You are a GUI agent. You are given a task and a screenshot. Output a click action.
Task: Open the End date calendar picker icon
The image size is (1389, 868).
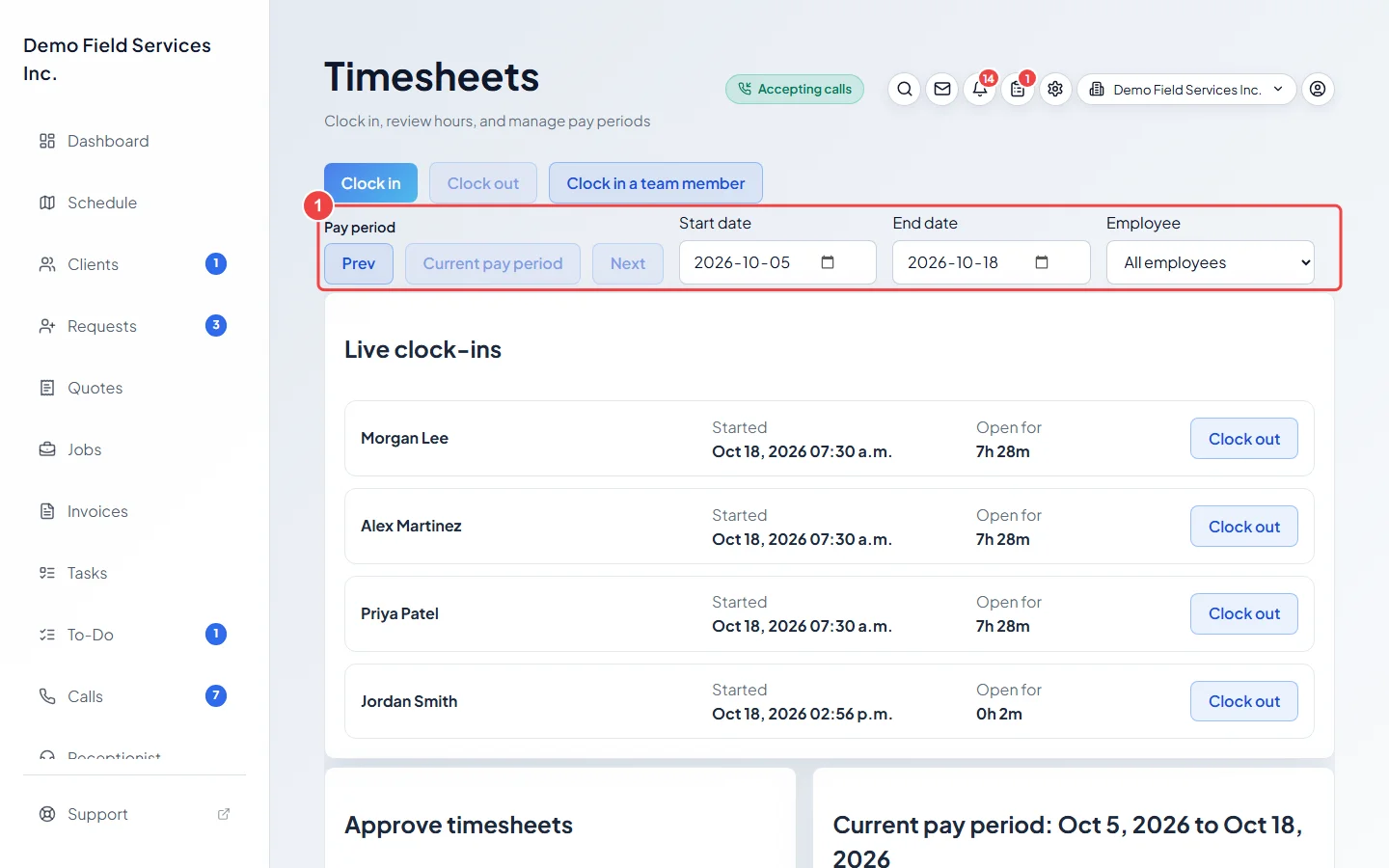pos(1042,262)
